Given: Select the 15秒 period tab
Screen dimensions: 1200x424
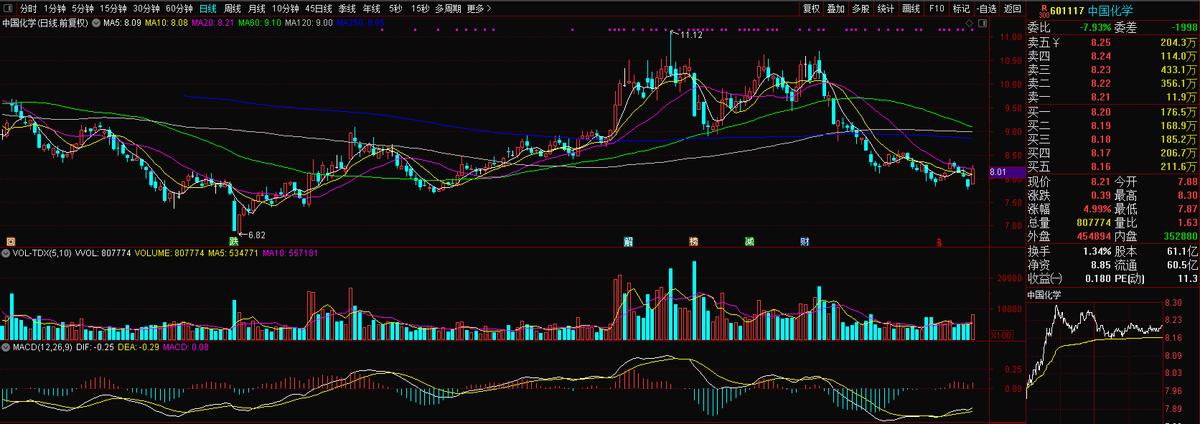Looking at the screenshot, I should point(421,8).
